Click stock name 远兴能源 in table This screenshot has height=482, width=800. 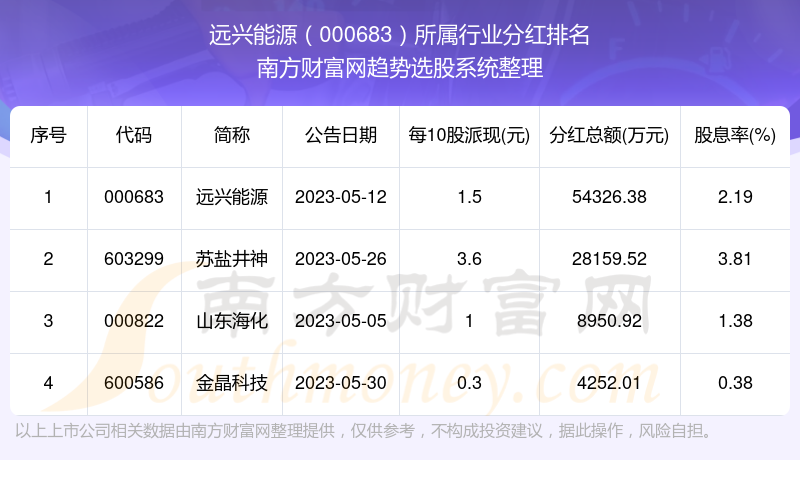pos(232,197)
